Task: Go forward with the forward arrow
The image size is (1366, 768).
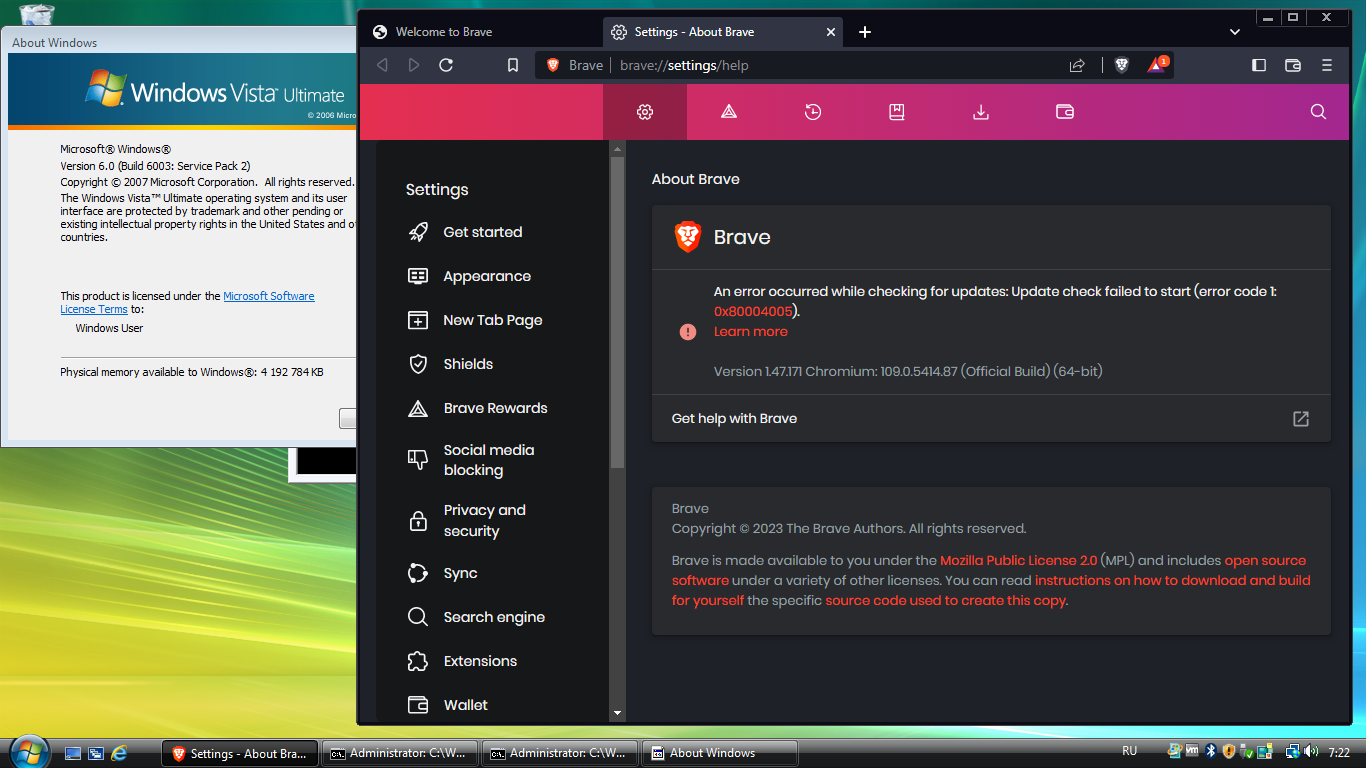Action: tap(414, 65)
